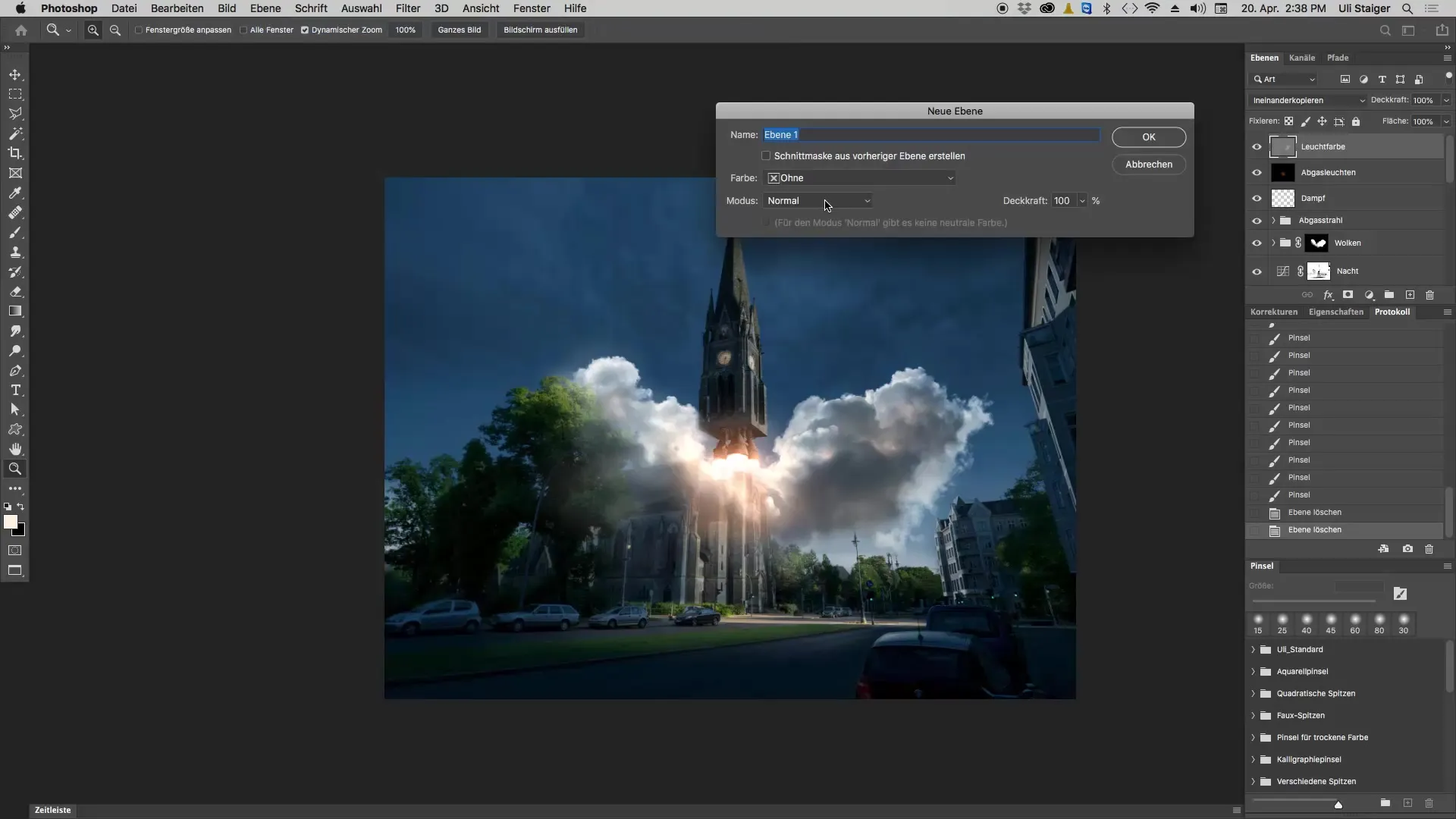Click the Ganzes Bild button

pos(460,30)
